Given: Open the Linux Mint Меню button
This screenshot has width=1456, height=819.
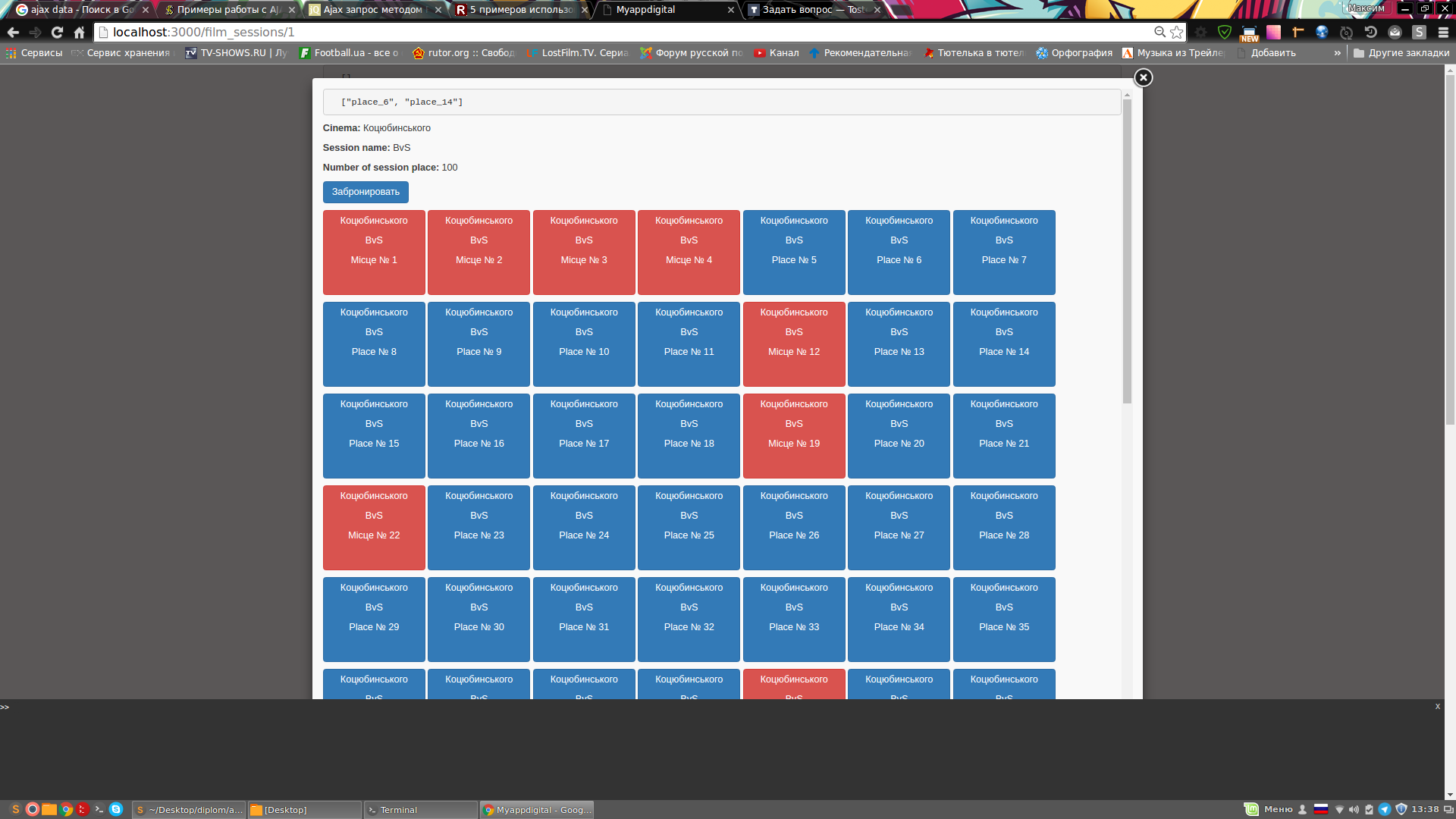Looking at the screenshot, I should 1269,809.
